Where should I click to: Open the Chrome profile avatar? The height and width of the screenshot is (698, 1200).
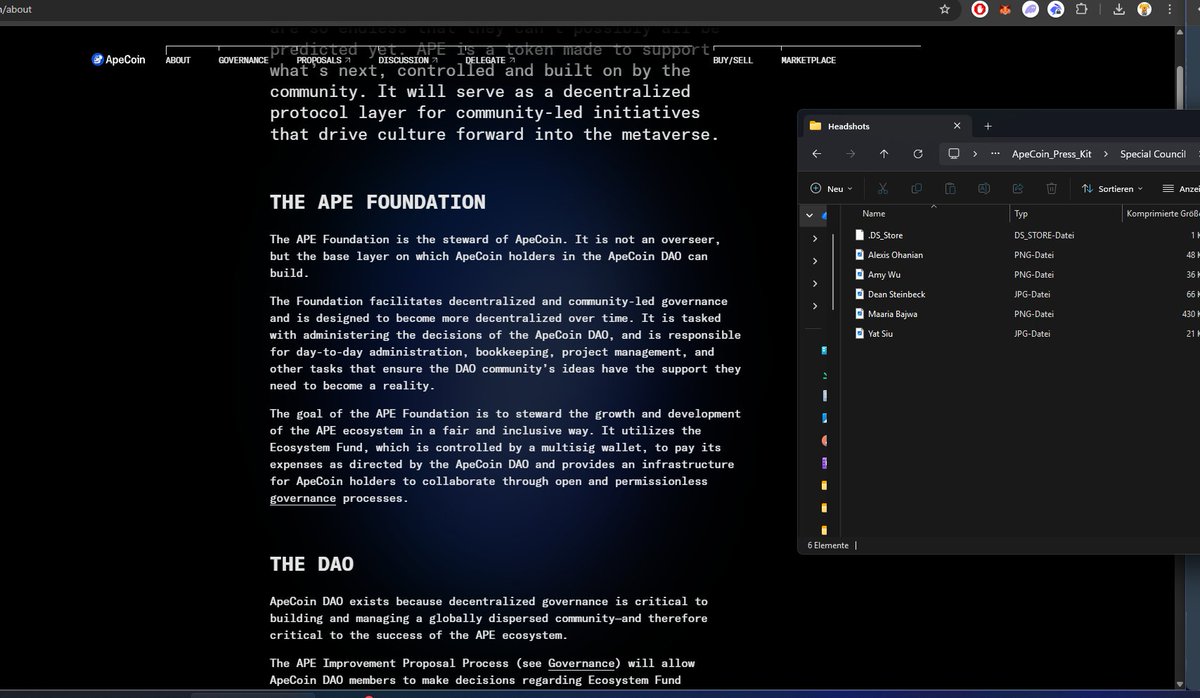pyautogui.click(x=1143, y=9)
